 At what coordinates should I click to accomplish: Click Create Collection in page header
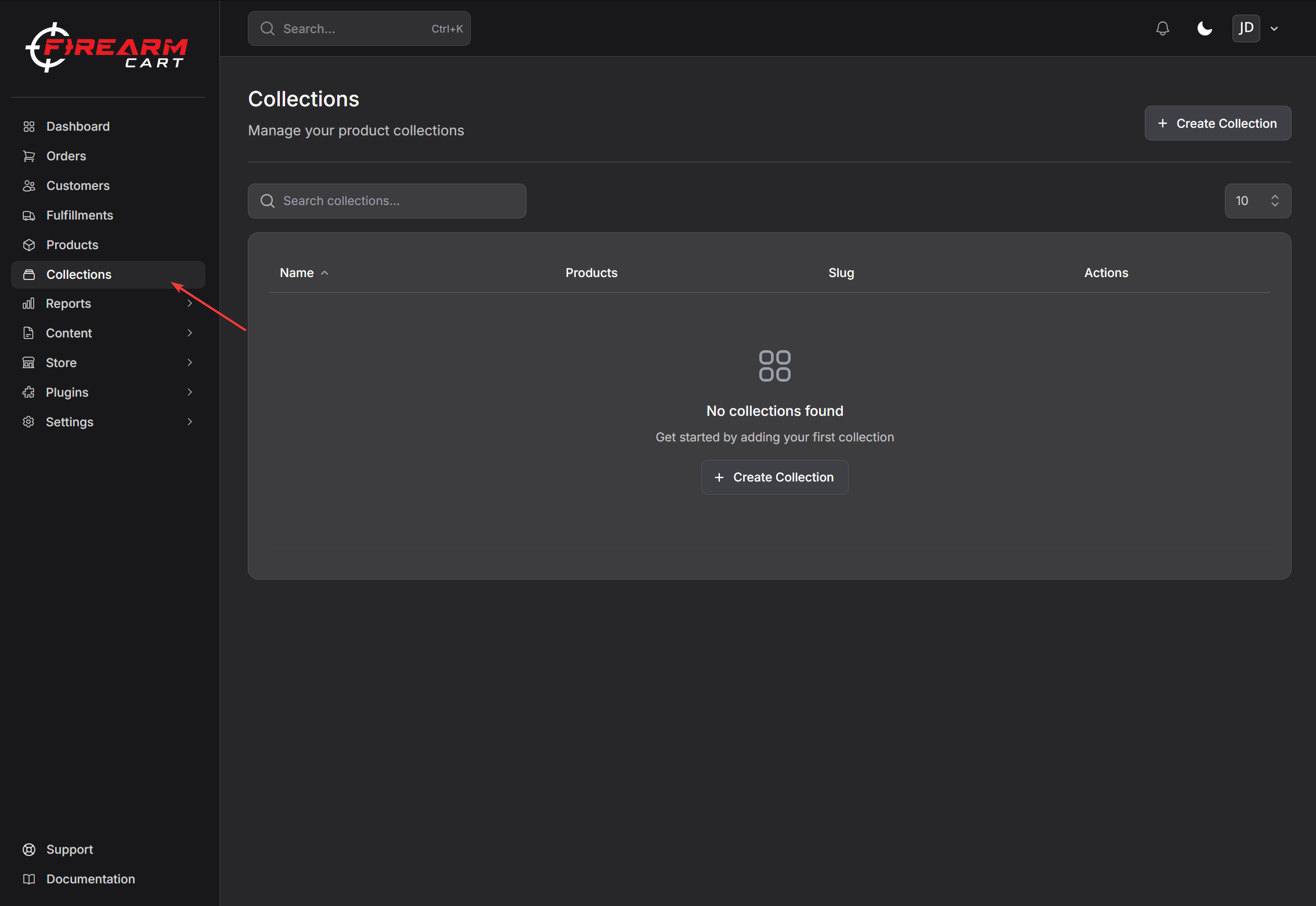[1217, 123]
